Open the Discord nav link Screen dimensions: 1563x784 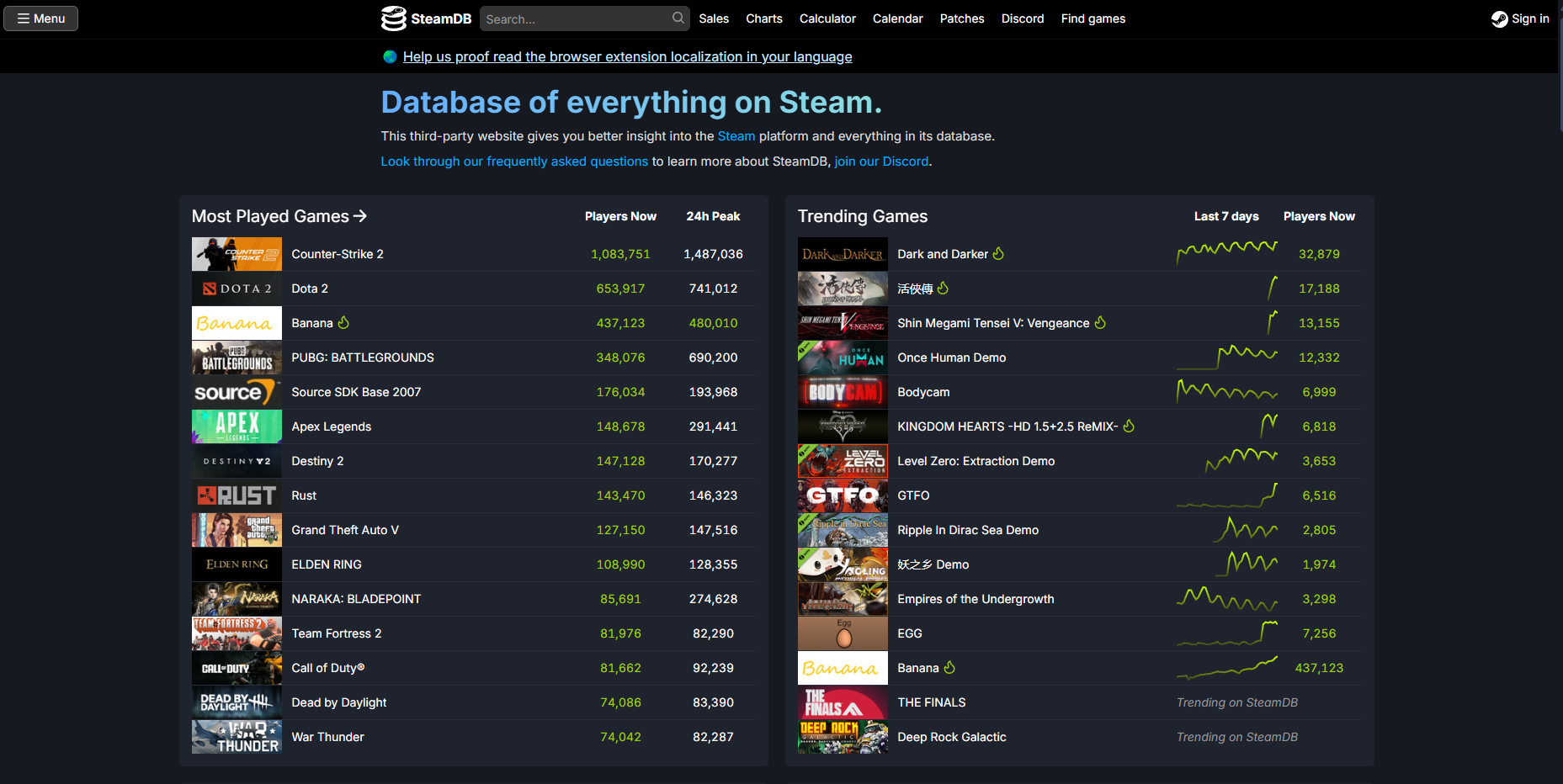1023,19
